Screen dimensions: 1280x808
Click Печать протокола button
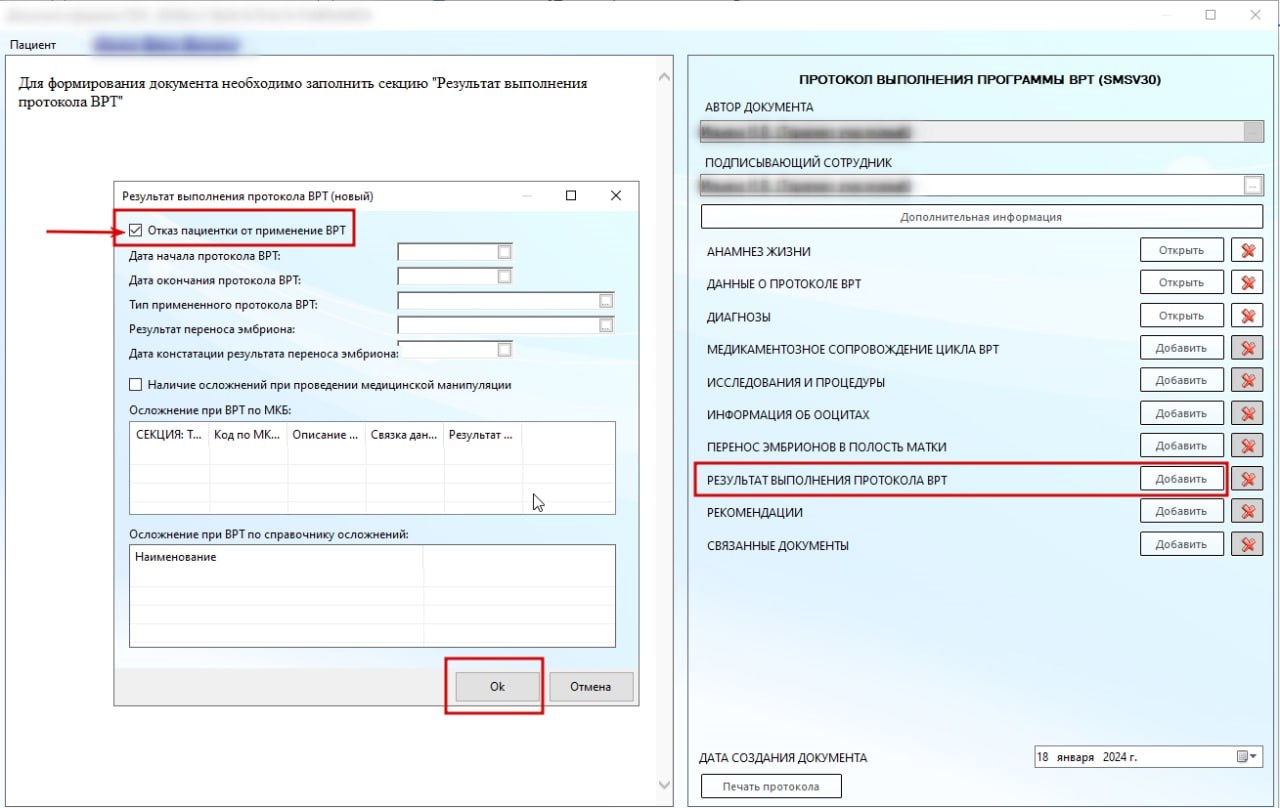(771, 786)
